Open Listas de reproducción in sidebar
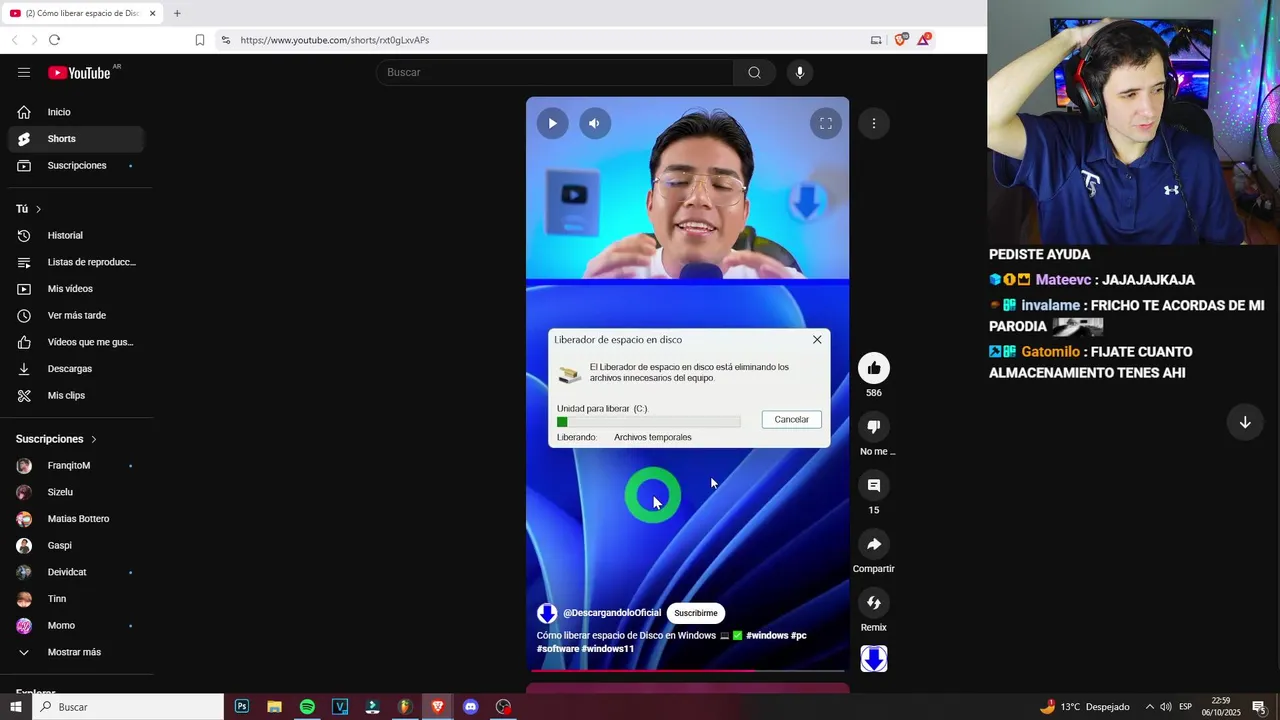 76,262
